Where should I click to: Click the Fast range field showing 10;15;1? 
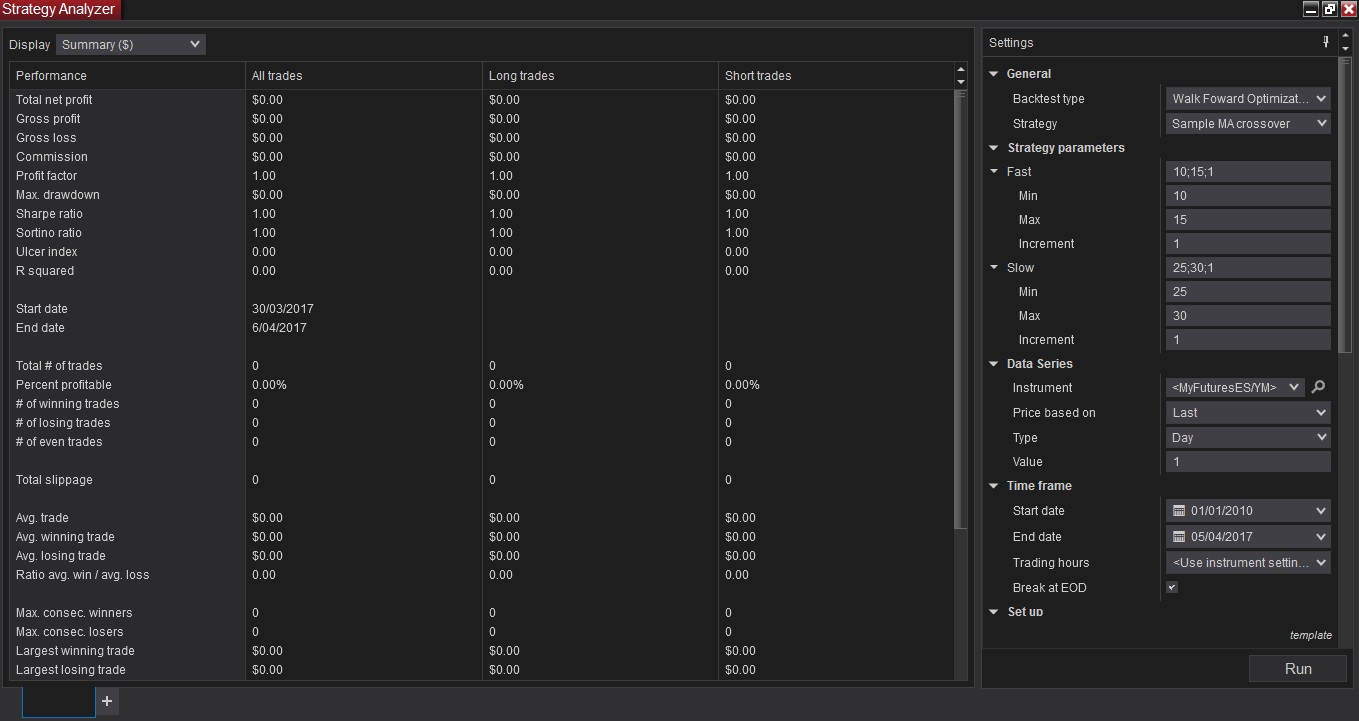[1248, 172]
